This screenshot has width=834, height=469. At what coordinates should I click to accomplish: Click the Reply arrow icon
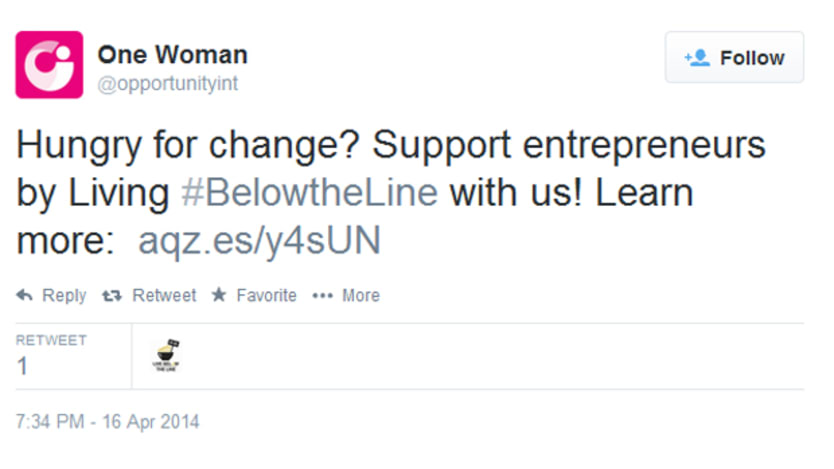24,295
